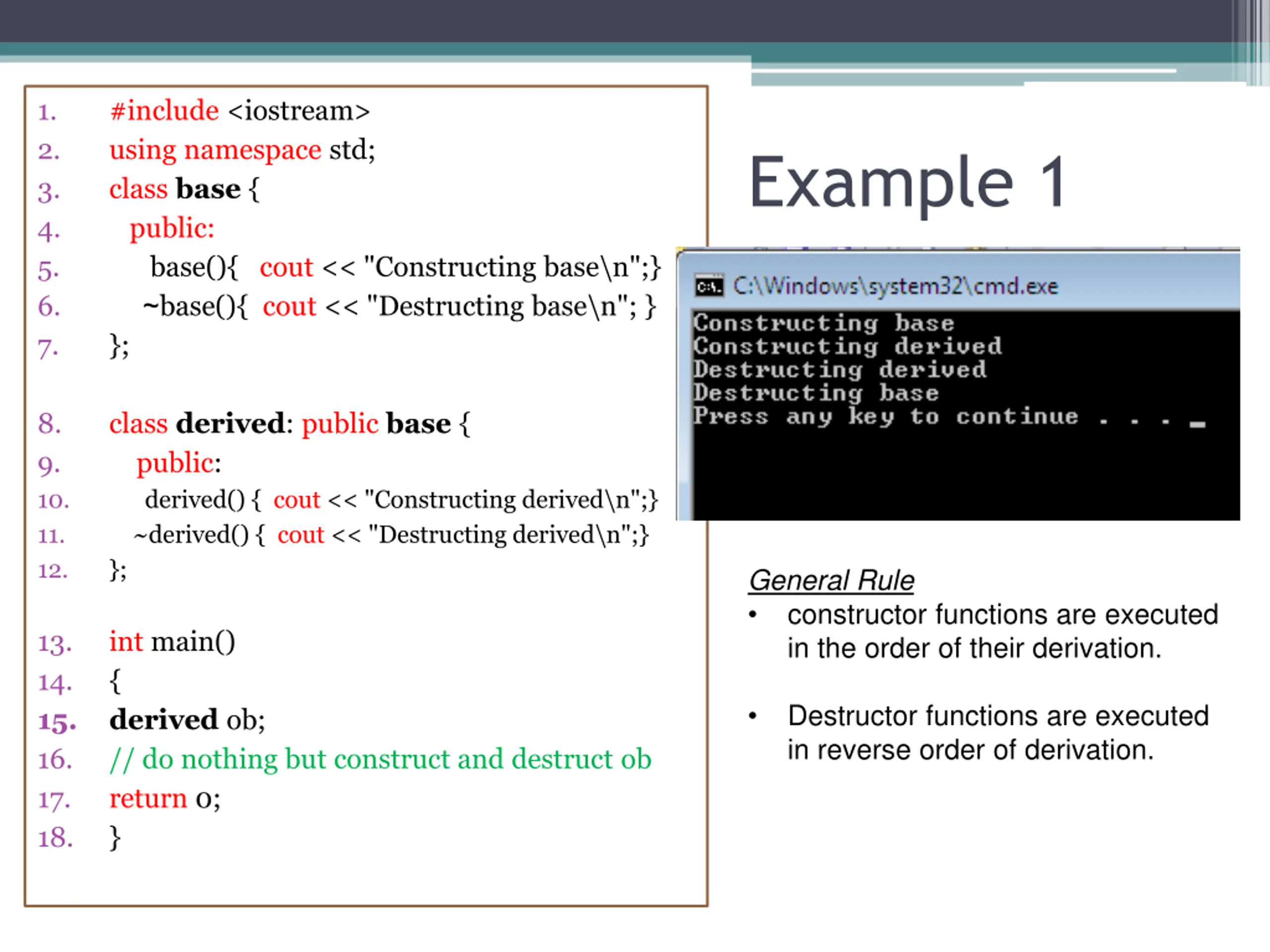Screen dimensions: 1270x952
Task: Click the green comment on line 16
Action: coord(380,759)
